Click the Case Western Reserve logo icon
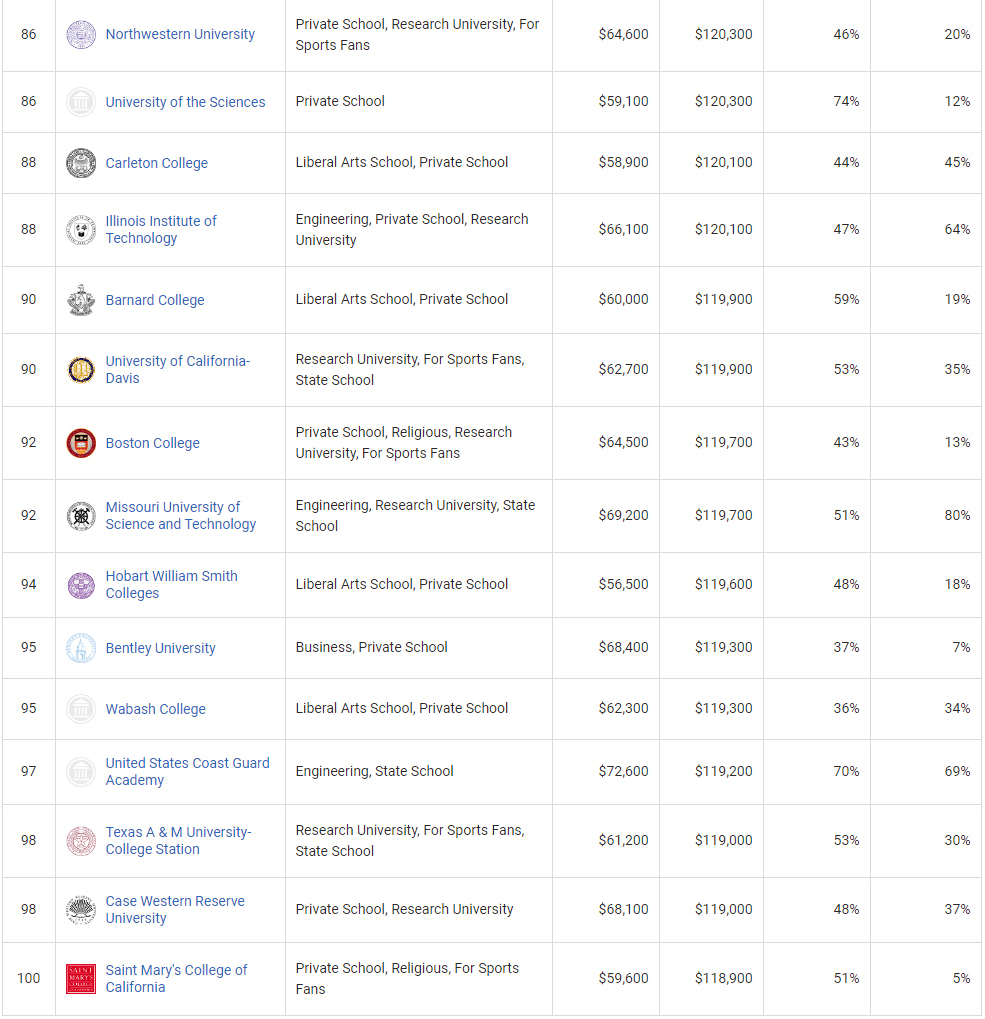This screenshot has height=1019, width=985. pos(81,910)
